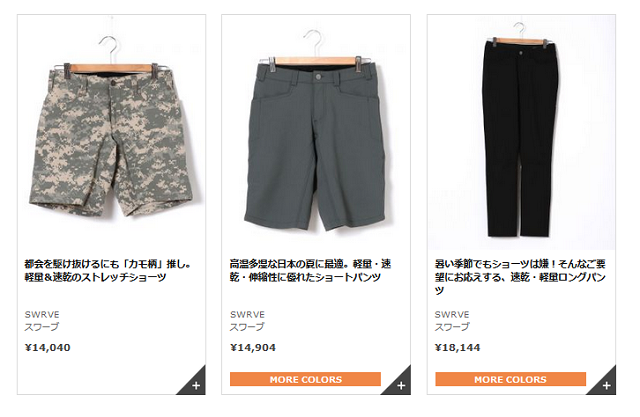The image size is (640, 417).
Task: Click スワーブ text under black pants
Action: pos(452,327)
